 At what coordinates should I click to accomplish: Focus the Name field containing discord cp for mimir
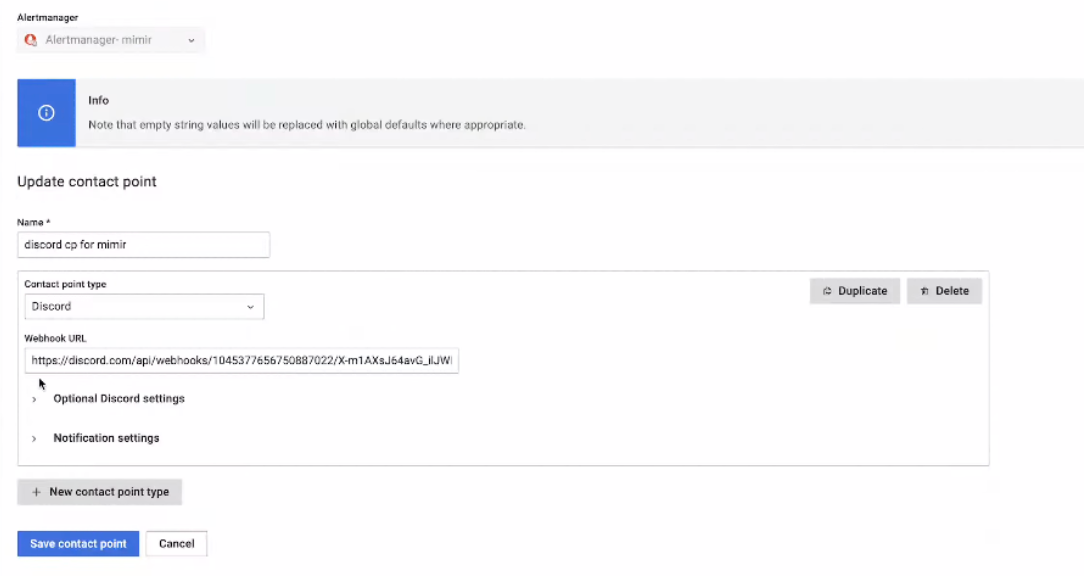pos(143,245)
